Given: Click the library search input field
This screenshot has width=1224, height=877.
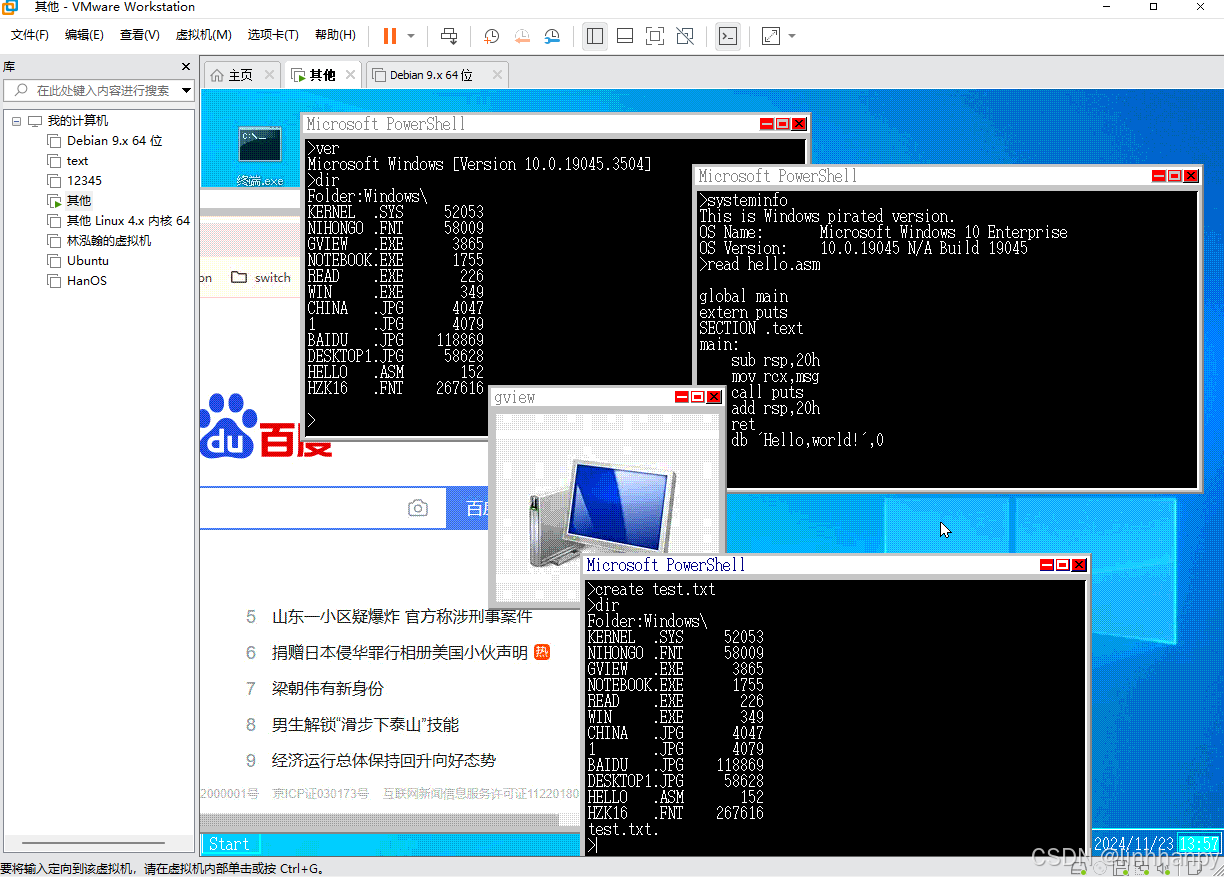Looking at the screenshot, I should click(x=99, y=90).
